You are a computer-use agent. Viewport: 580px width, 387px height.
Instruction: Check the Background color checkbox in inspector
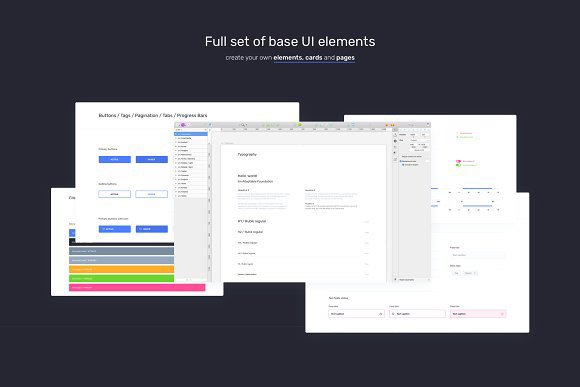pos(401,161)
